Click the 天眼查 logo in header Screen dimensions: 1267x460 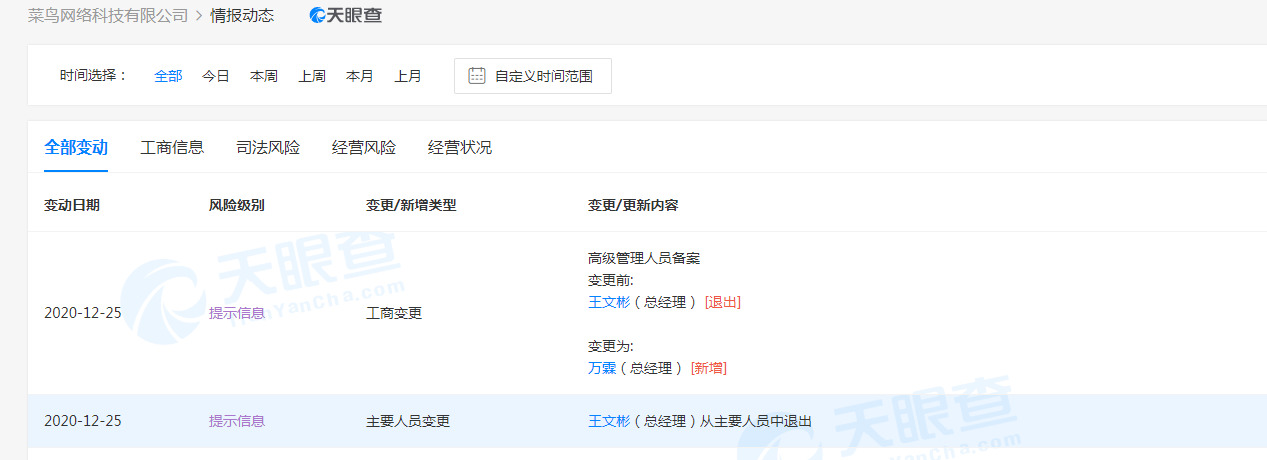346,15
